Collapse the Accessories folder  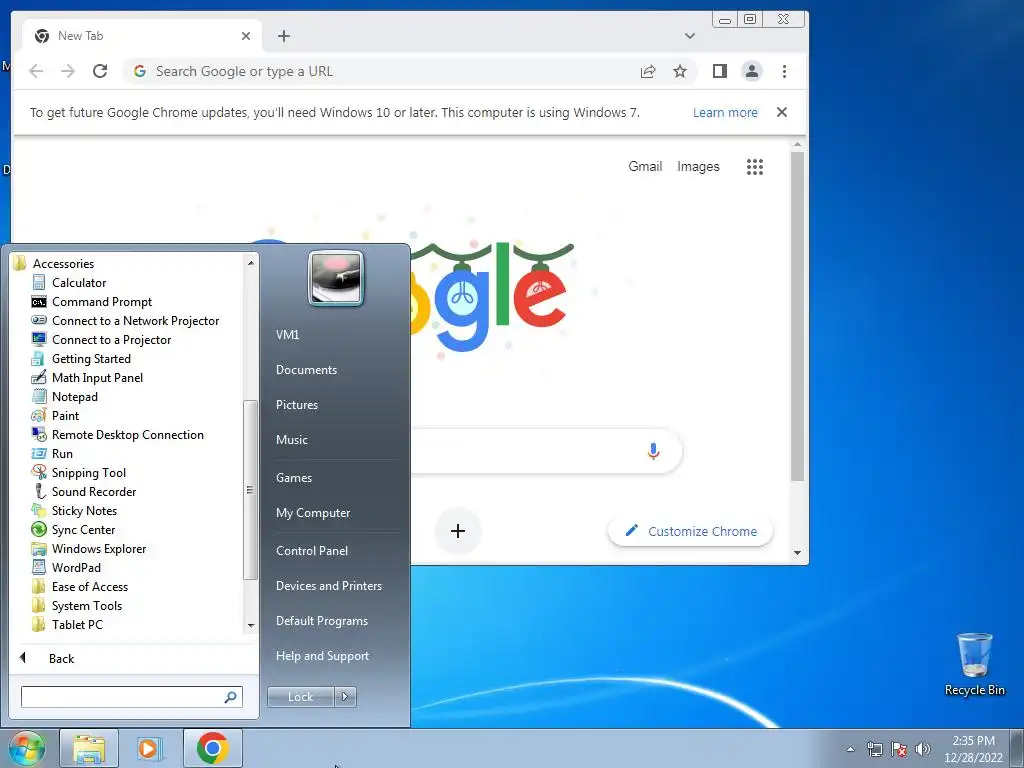click(x=63, y=264)
